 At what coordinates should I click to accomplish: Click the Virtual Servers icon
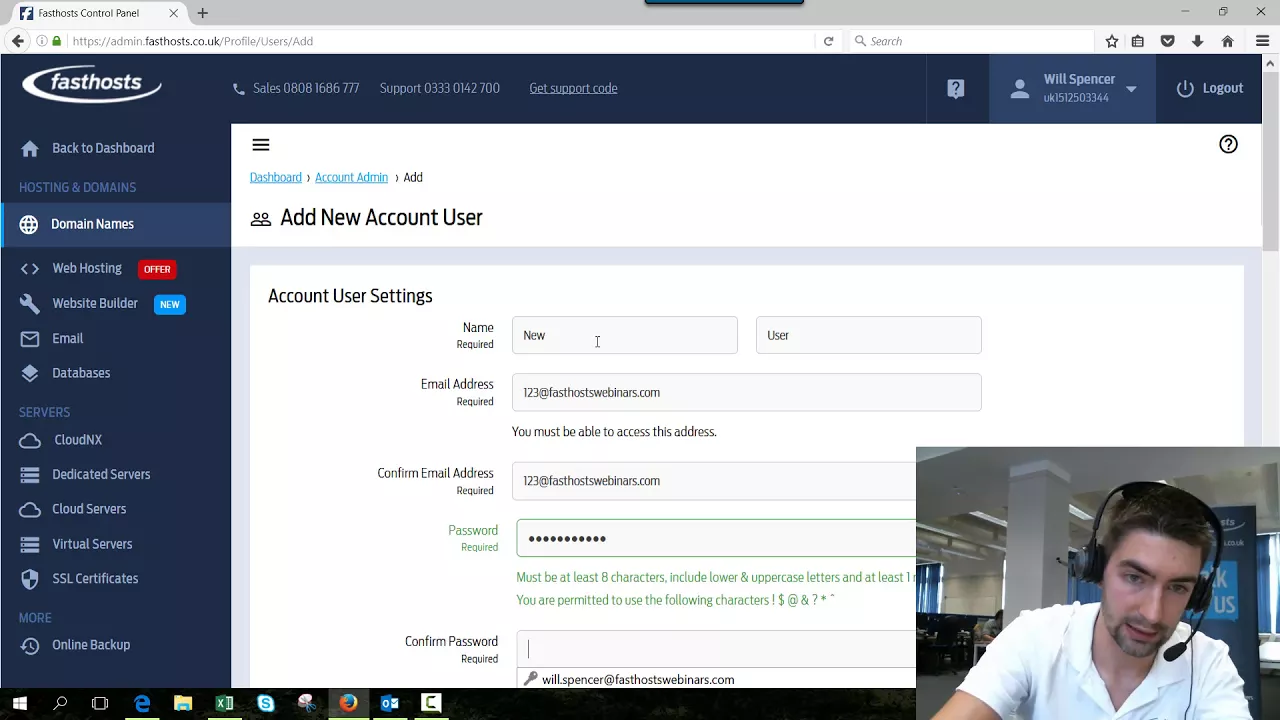coord(30,544)
